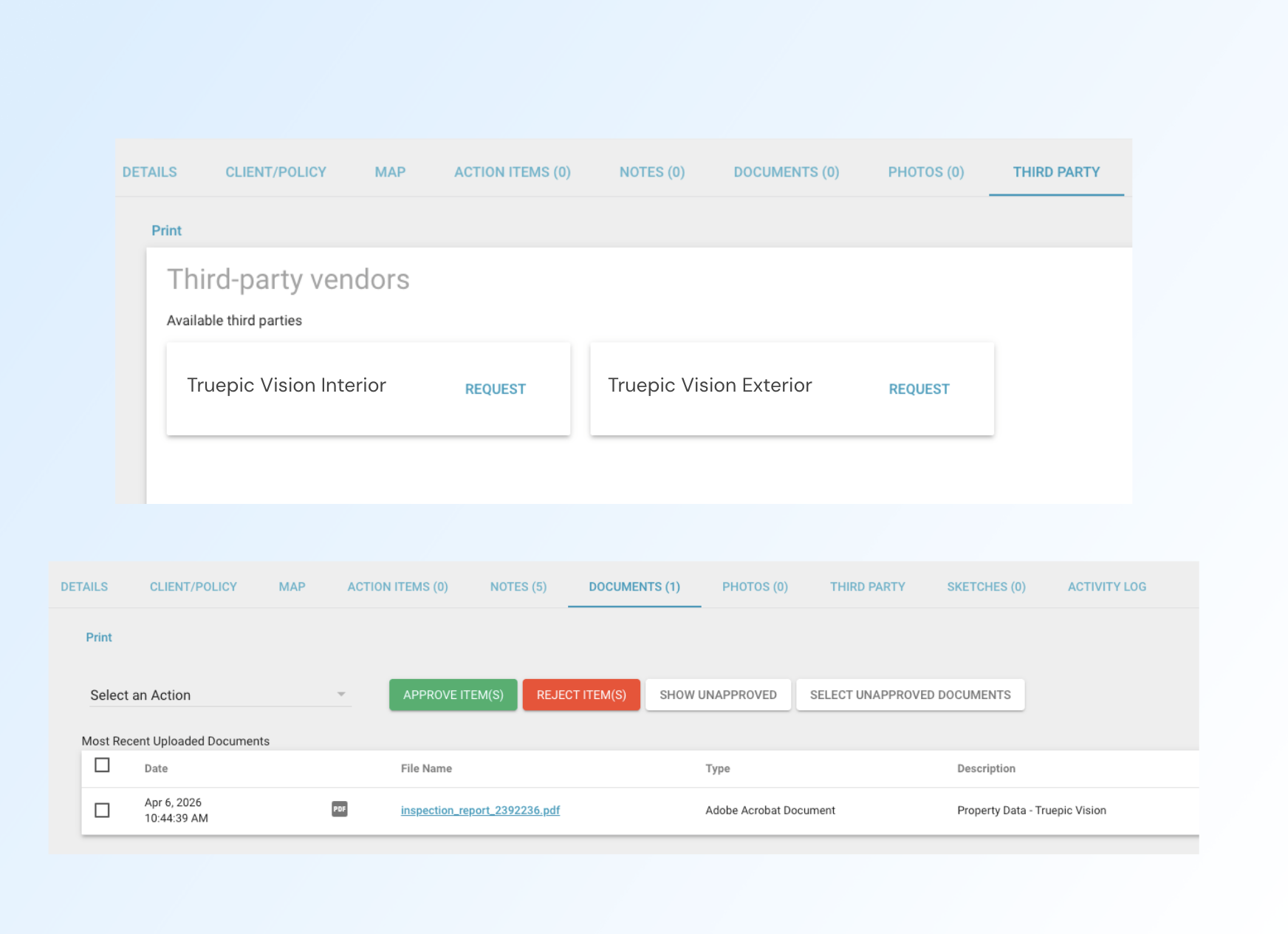Open the Sketches (0) tab
Screen dimensions: 1288x934
tap(986, 586)
